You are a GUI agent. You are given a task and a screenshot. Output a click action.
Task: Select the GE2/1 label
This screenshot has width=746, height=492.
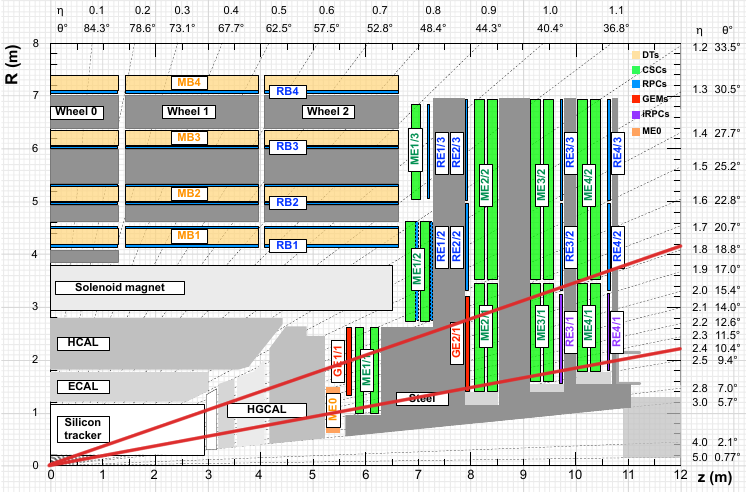point(457,343)
